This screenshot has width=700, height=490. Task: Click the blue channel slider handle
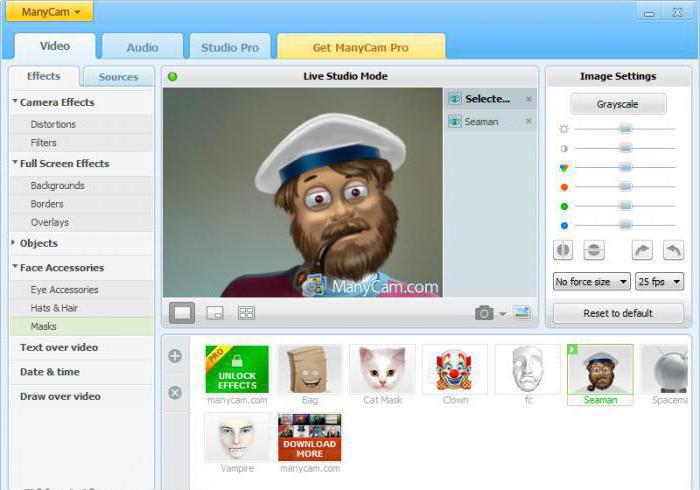coord(625,225)
